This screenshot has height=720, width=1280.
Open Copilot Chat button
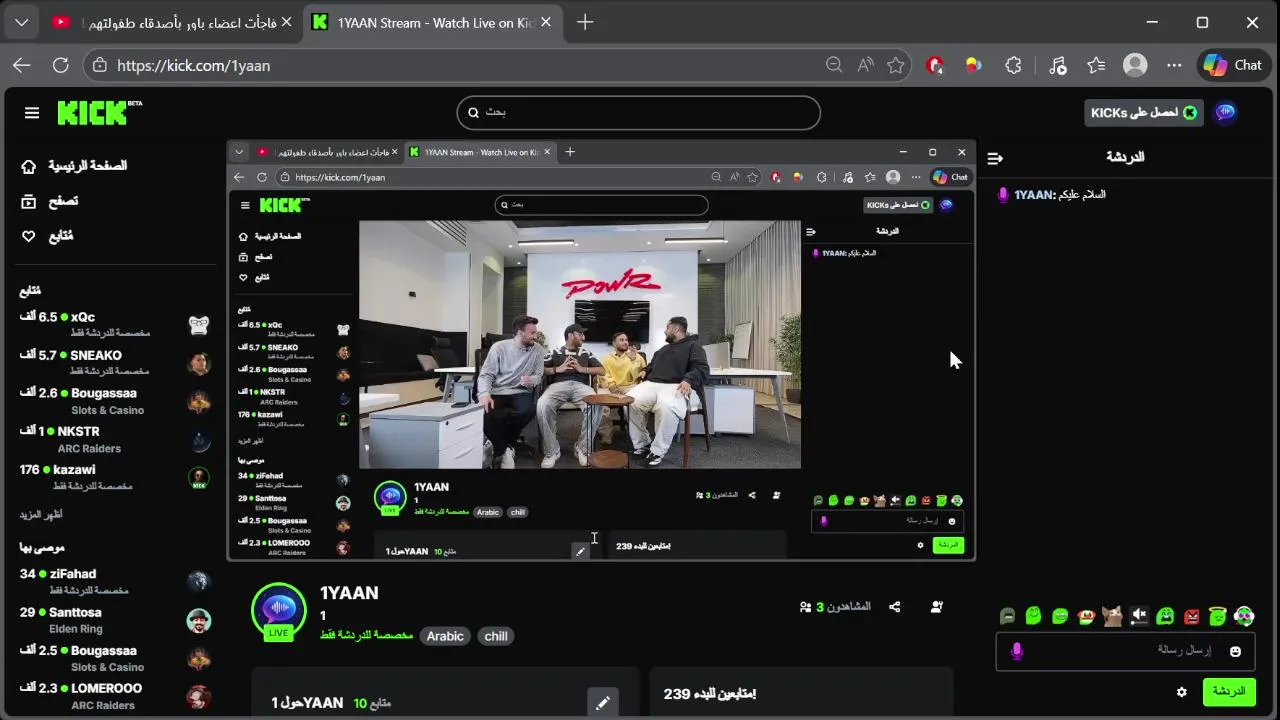[x=1234, y=65]
